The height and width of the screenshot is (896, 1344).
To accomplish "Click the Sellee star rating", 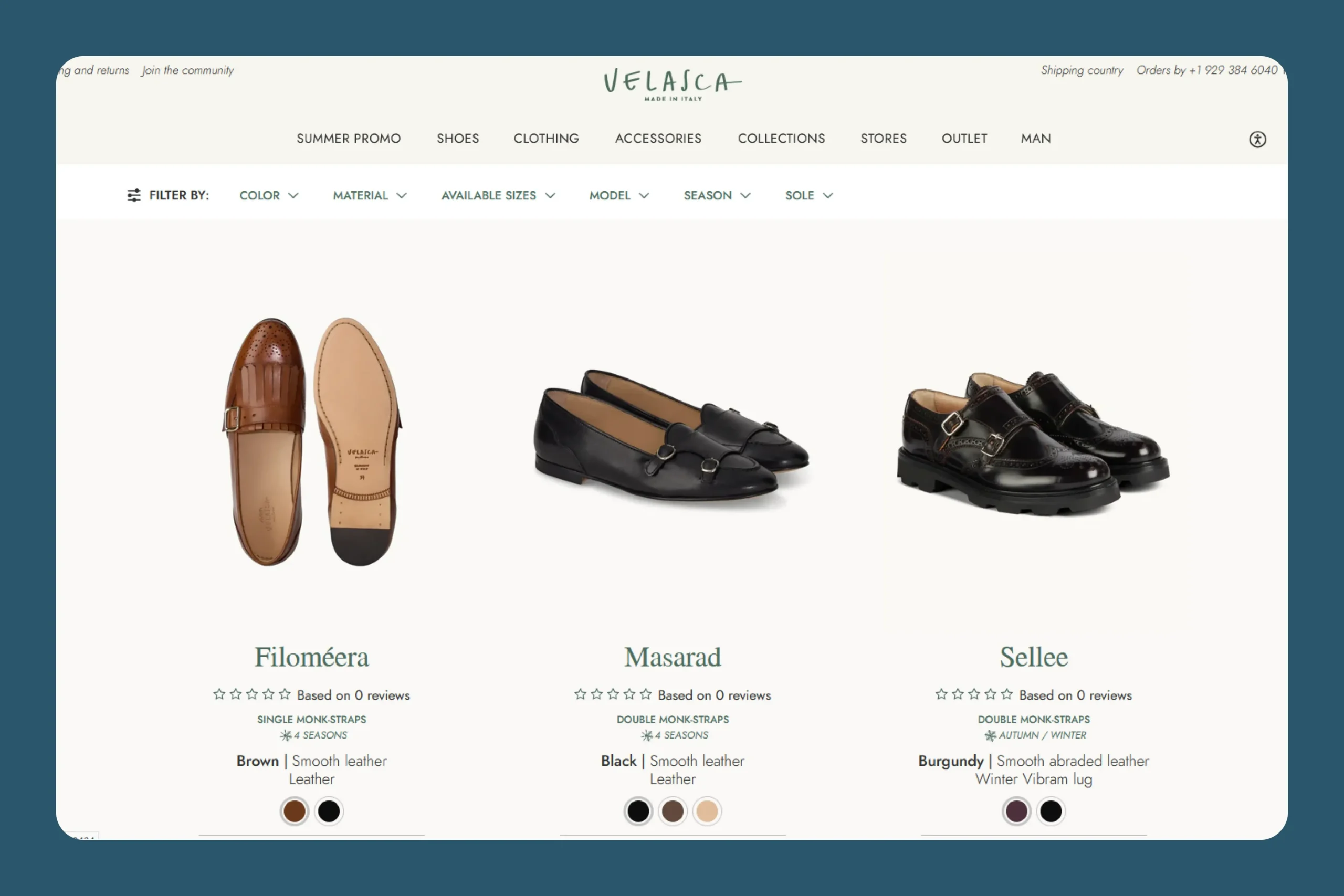I will pos(974,694).
